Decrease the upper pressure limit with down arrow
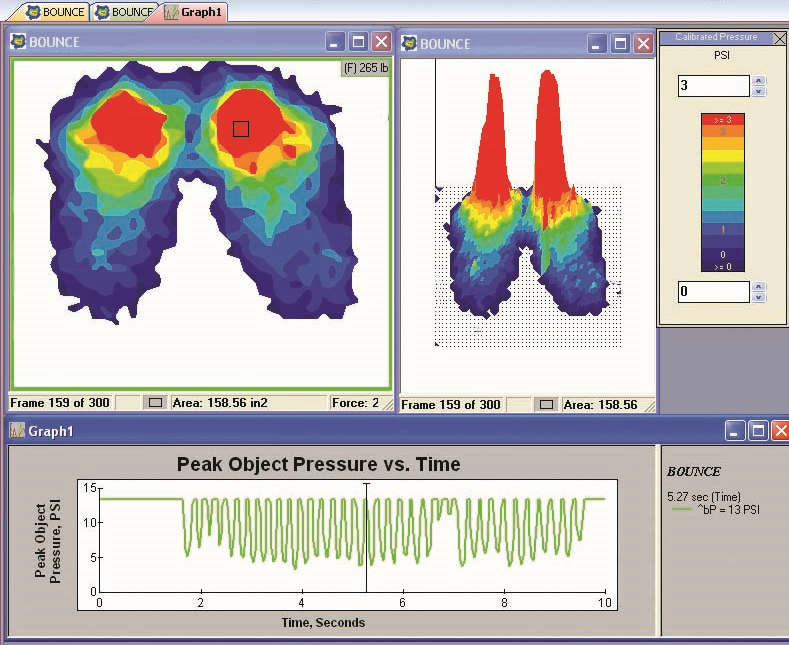Viewport: 789px width, 645px height. (x=758, y=92)
